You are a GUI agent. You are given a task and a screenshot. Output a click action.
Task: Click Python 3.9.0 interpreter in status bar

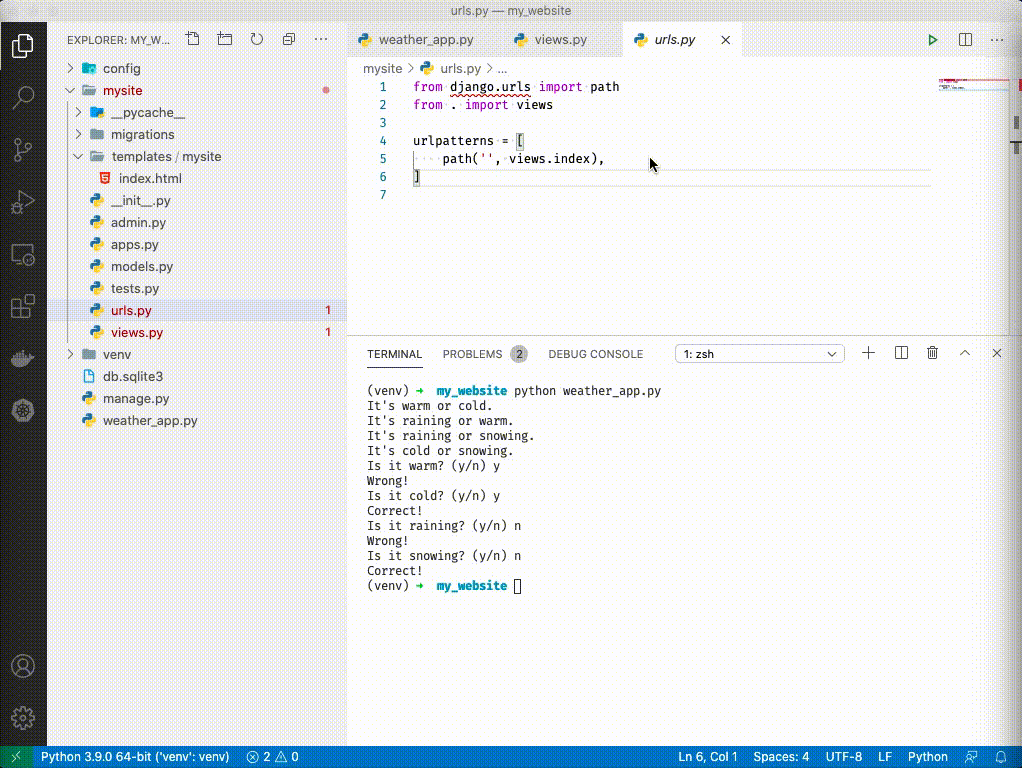tap(135, 757)
